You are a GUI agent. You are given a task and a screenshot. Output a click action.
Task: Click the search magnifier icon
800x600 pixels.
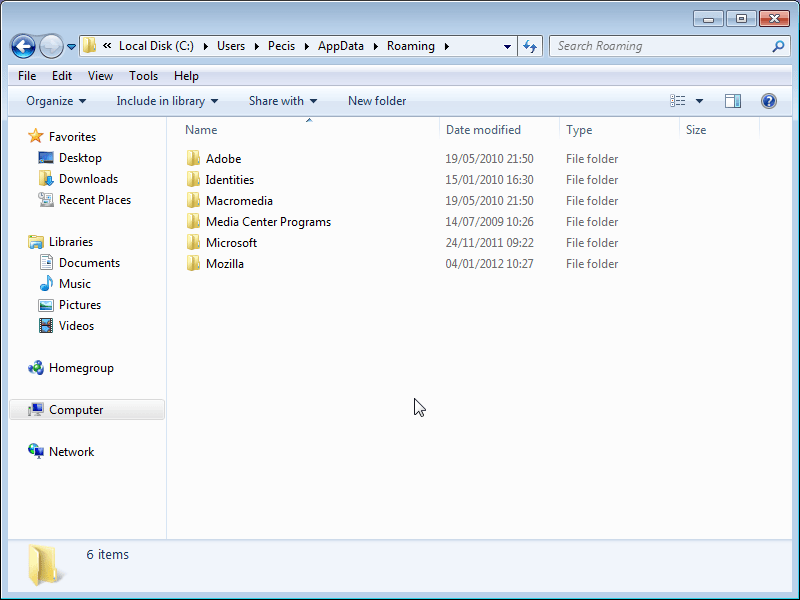(778, 46)
